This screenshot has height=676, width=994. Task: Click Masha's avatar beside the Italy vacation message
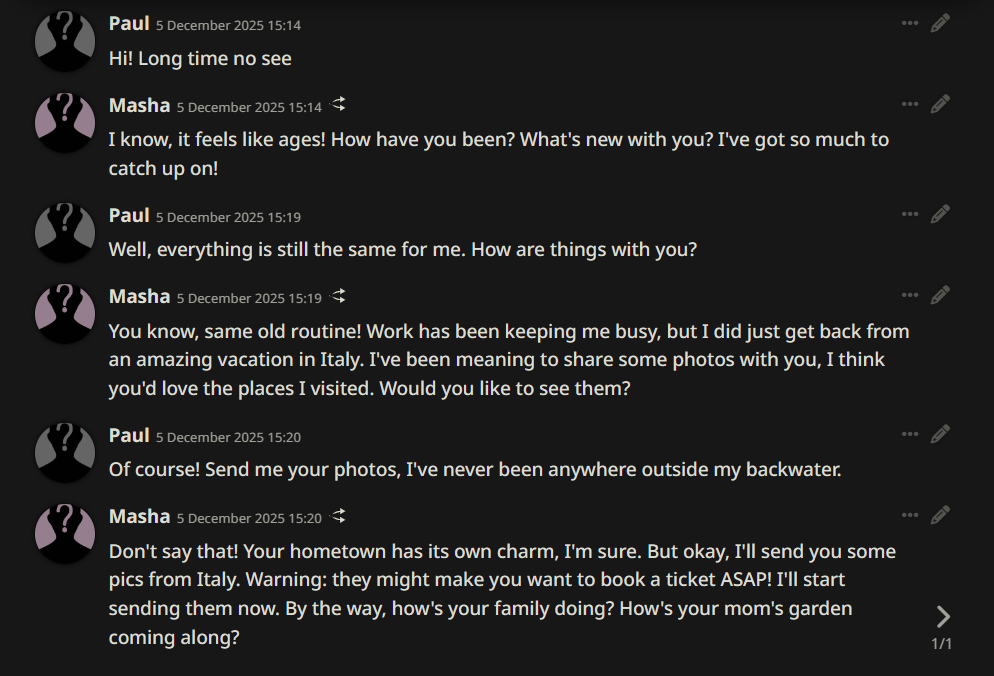coord(65,313)
